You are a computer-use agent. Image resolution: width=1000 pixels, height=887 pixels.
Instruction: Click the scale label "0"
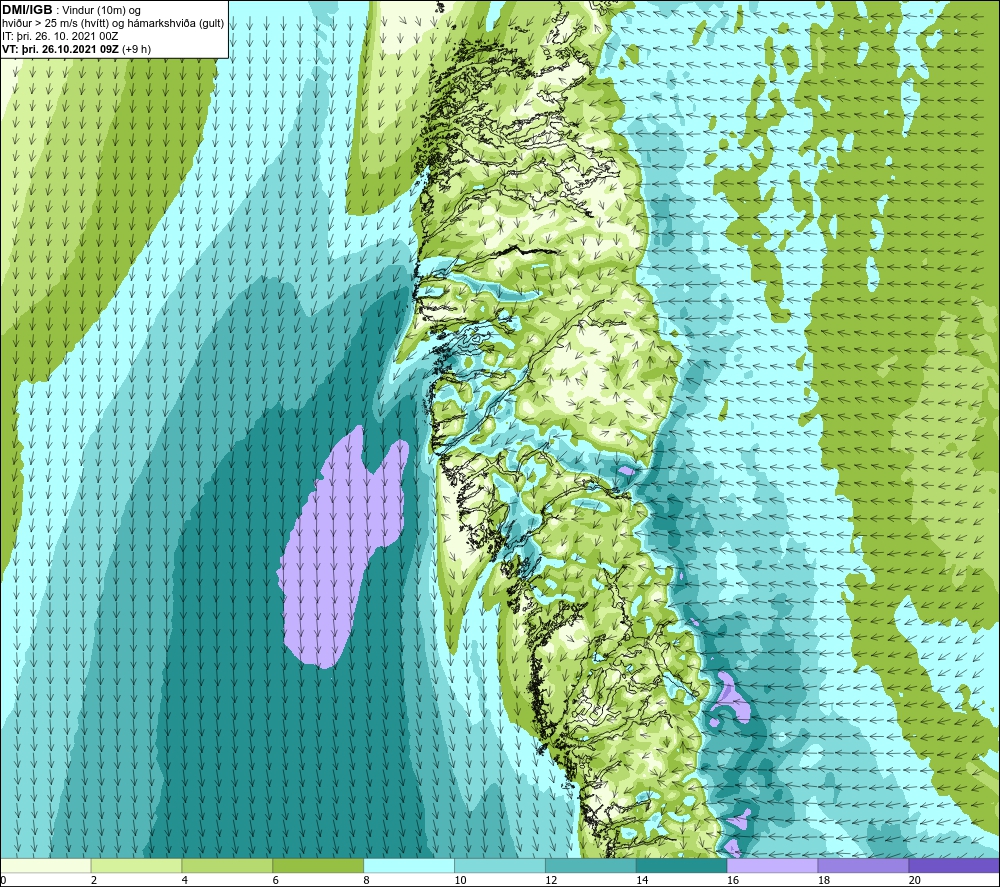tap(3, 880)
